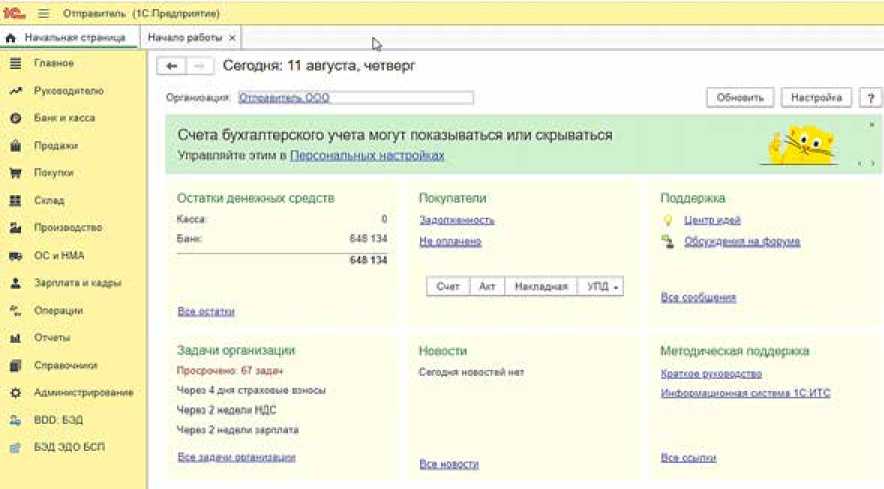Open the 1C logo menu
The image size is (884, 489).
coord(14,12)
